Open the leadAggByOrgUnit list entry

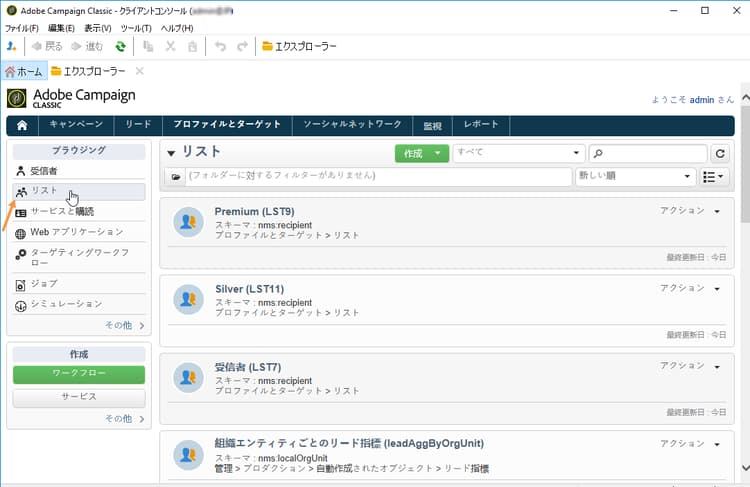pos(349,443)
